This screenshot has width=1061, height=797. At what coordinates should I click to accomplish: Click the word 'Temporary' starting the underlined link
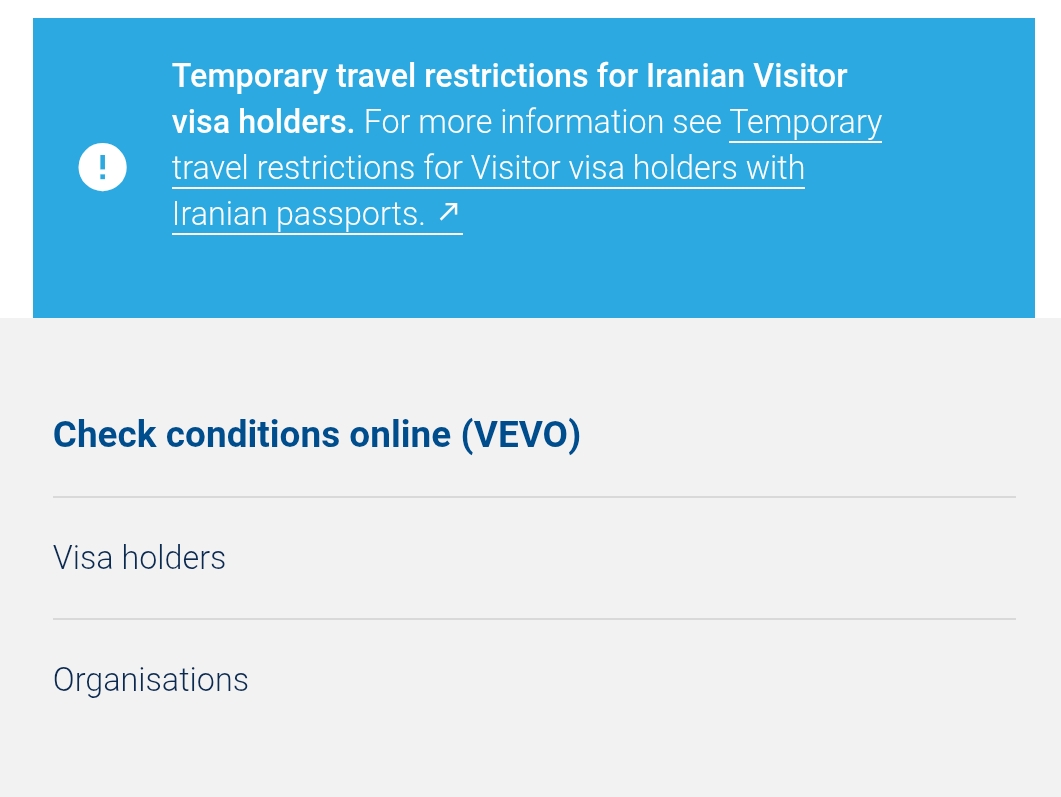point(805,122)
